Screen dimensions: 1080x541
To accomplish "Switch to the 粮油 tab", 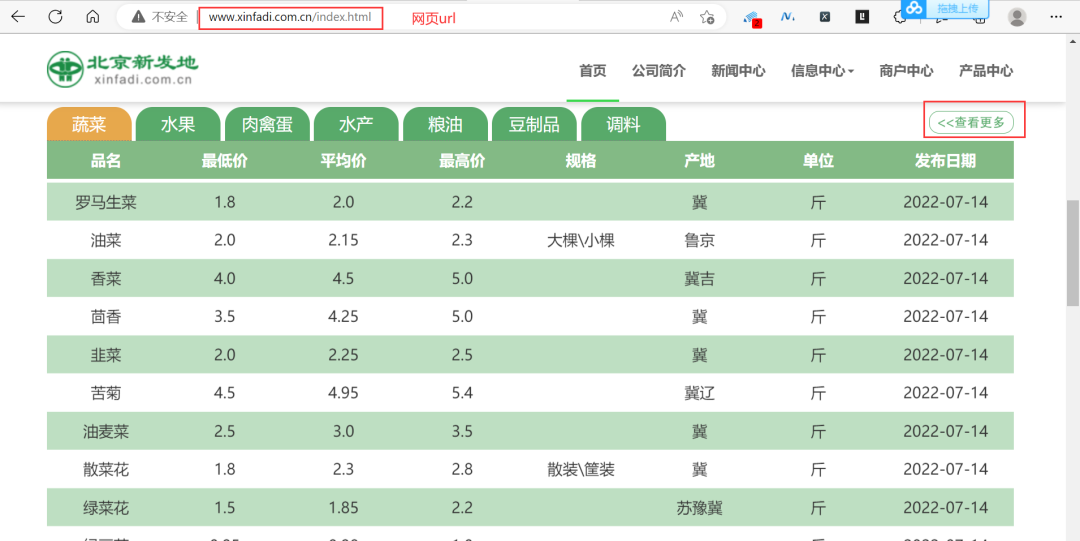I will pos(445,124).
